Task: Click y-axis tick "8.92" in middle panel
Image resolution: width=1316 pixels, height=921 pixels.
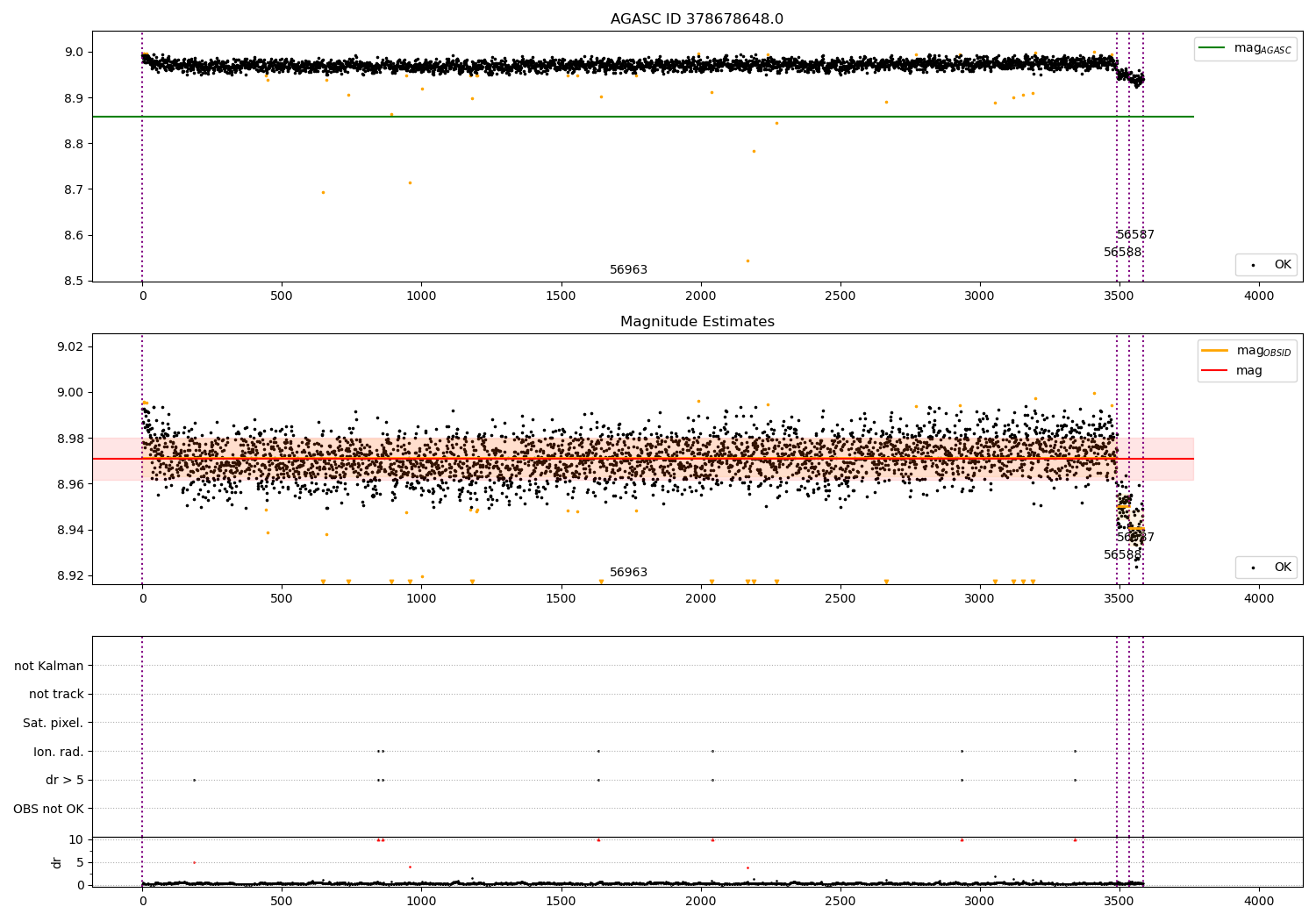Action: [x=70, y=576]
